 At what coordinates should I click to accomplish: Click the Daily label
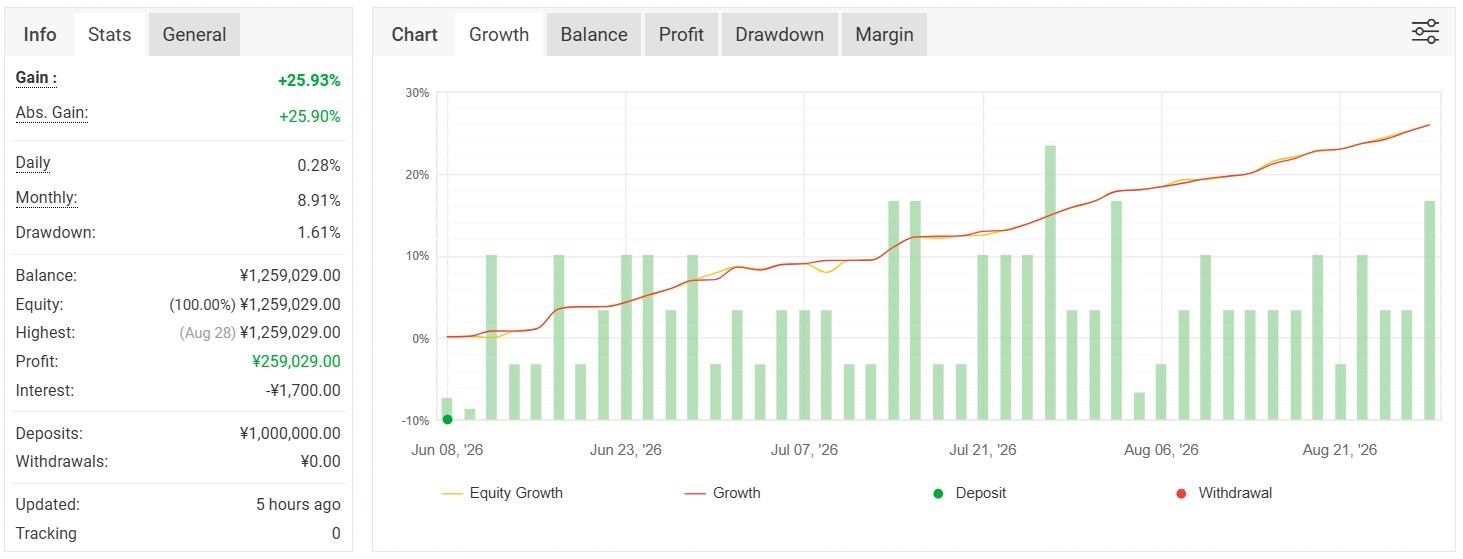(33, 163)
